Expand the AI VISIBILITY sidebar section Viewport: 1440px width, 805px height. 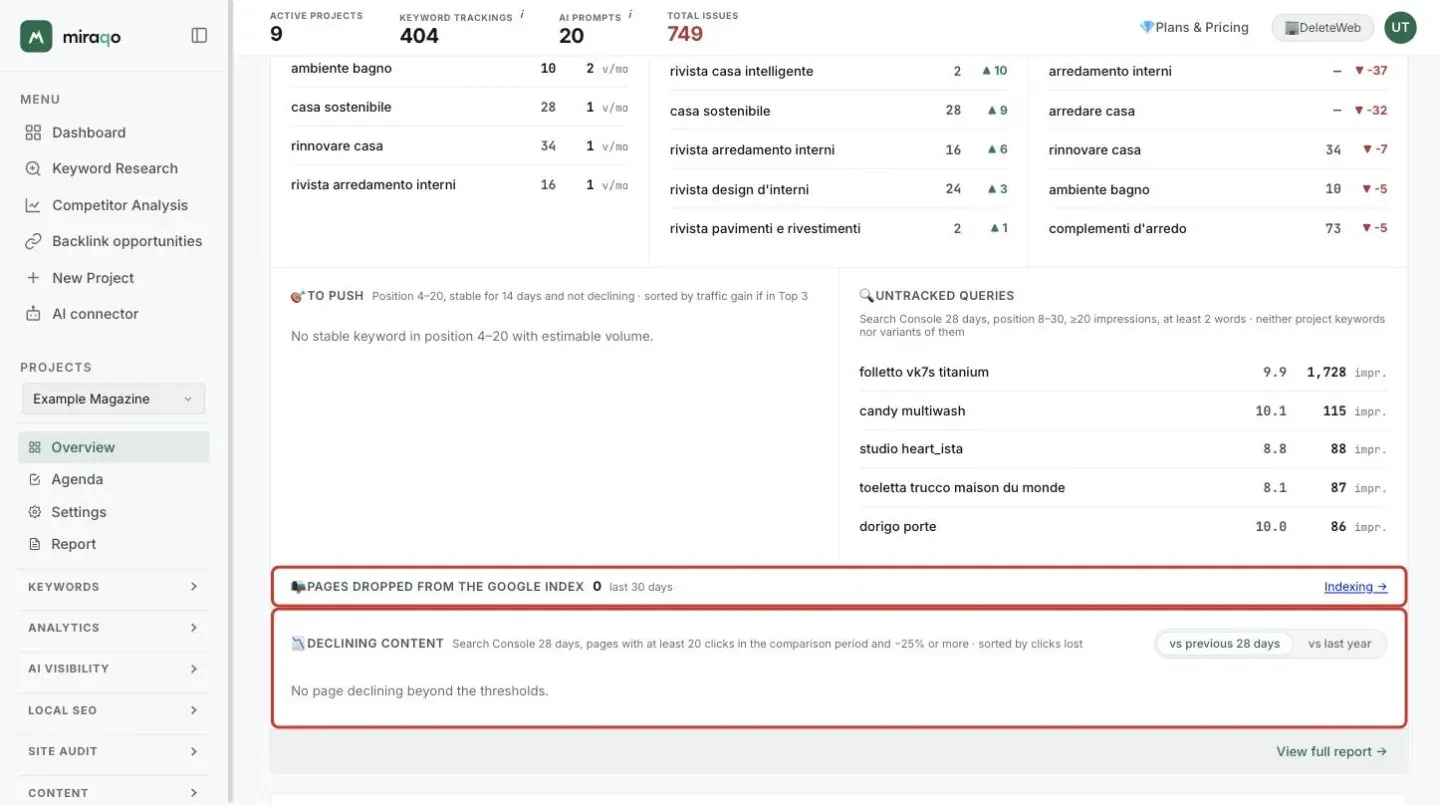click(x=113, y=669)
